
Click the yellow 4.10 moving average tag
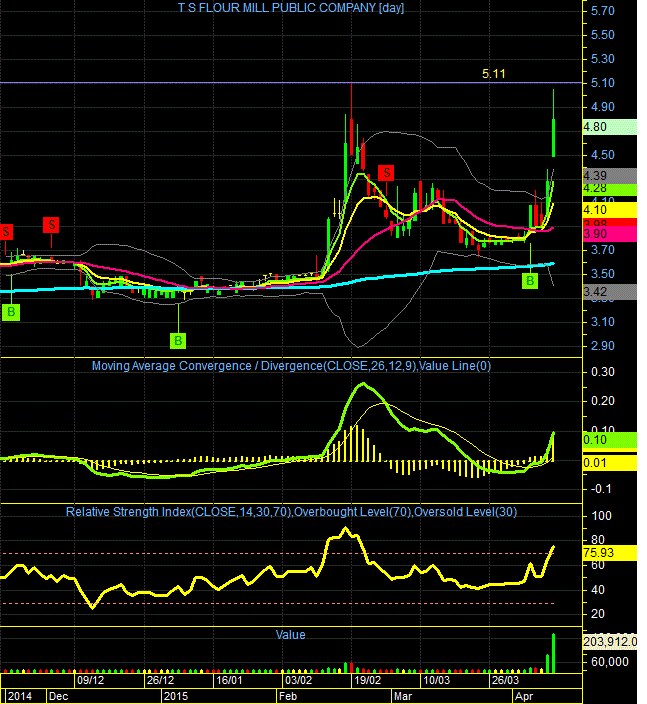[x=609, y=210]
